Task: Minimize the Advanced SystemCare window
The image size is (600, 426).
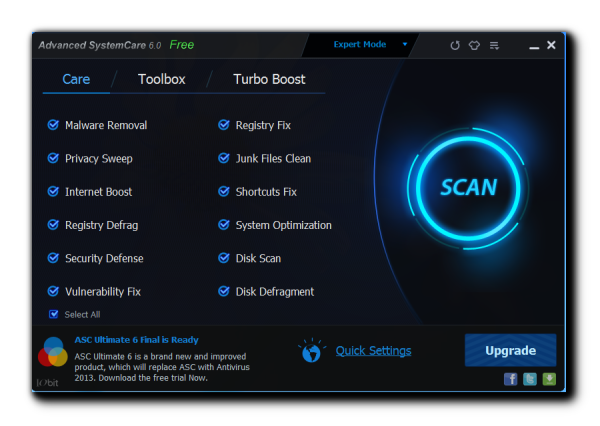Action: (534, 47)
